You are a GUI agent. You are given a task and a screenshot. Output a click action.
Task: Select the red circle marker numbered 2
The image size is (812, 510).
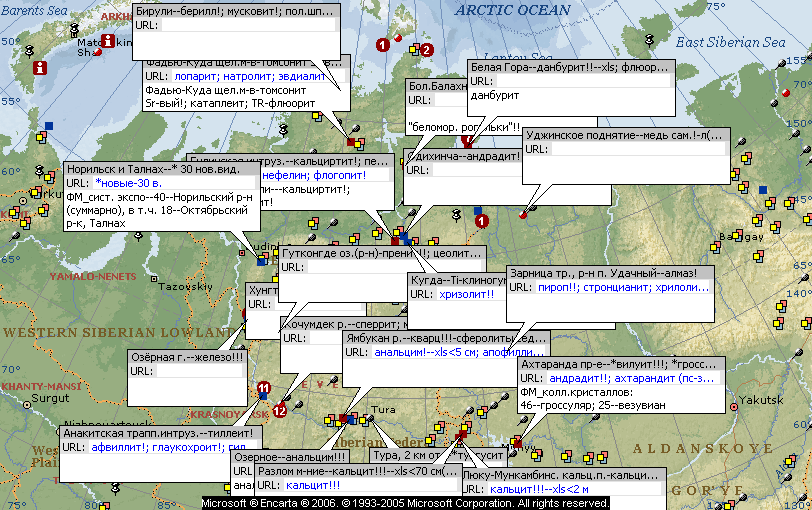(x=427, y=50)
